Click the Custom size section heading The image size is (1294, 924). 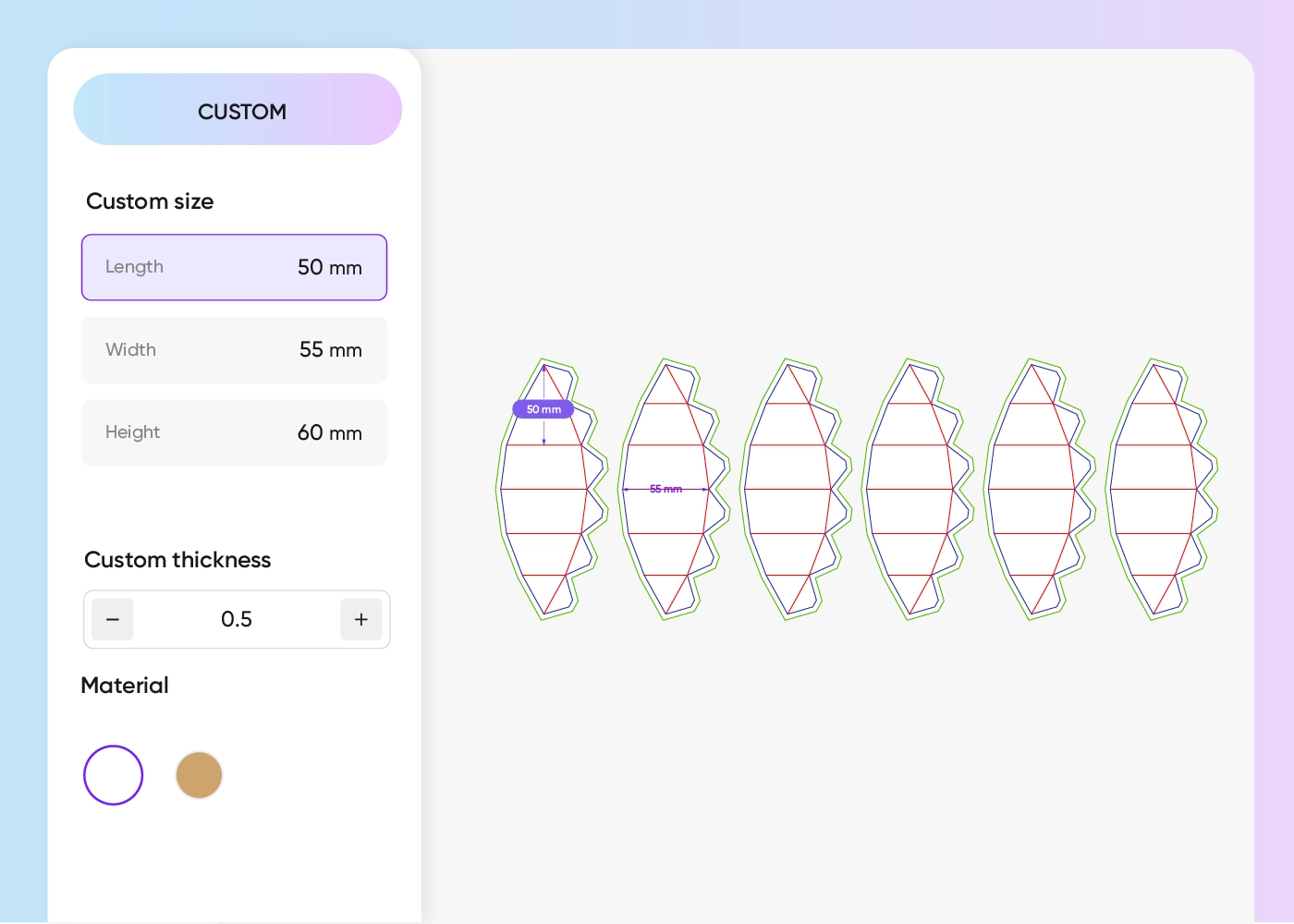click(150, 201)
